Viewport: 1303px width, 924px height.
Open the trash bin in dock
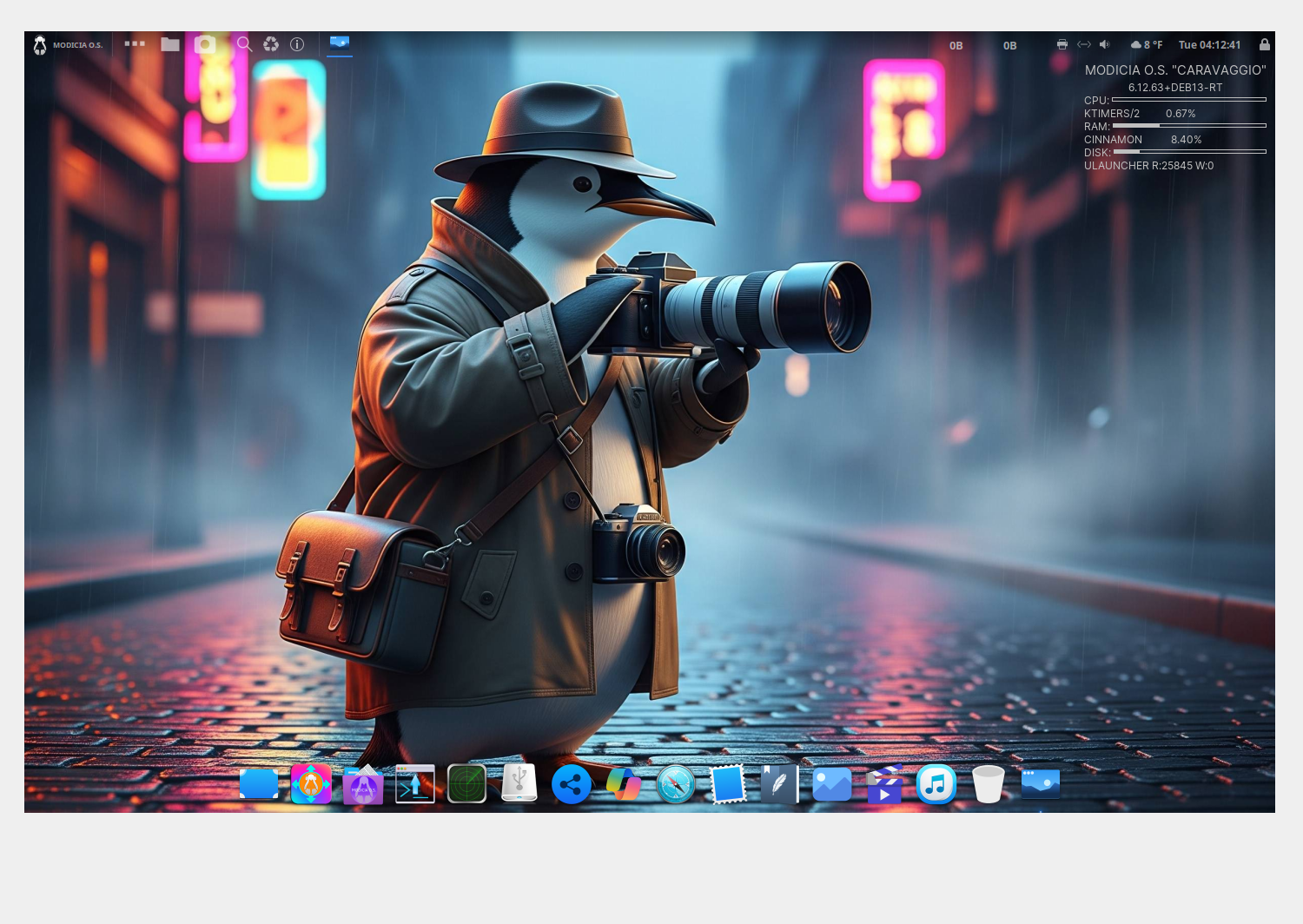pyautogui.click(x=989, y=784)
